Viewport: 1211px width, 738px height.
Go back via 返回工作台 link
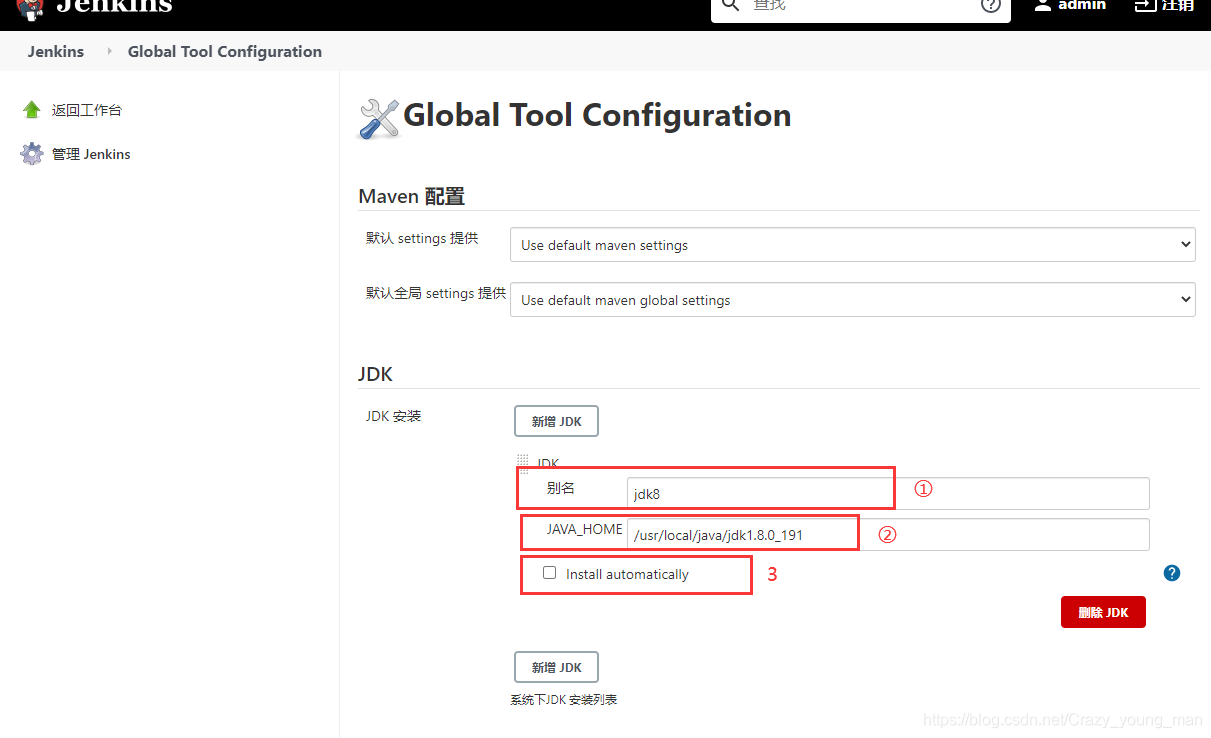[87, 110]
